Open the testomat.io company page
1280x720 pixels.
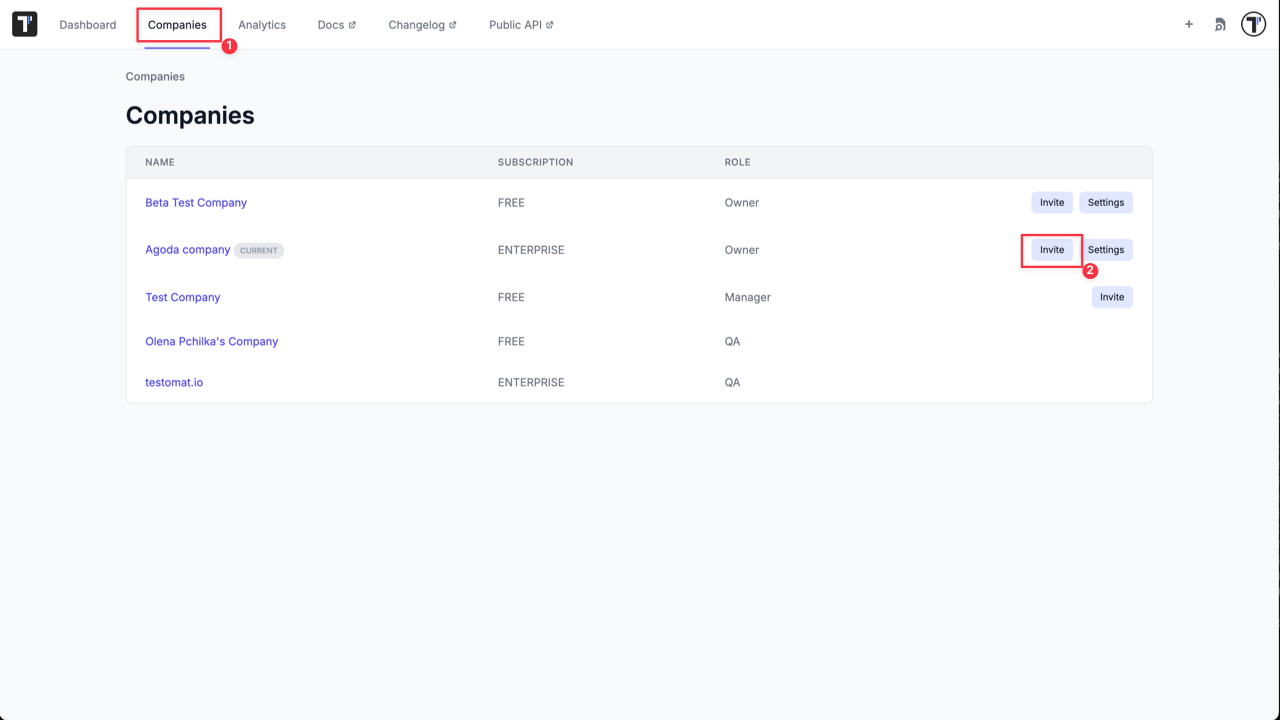coord(174,381)
